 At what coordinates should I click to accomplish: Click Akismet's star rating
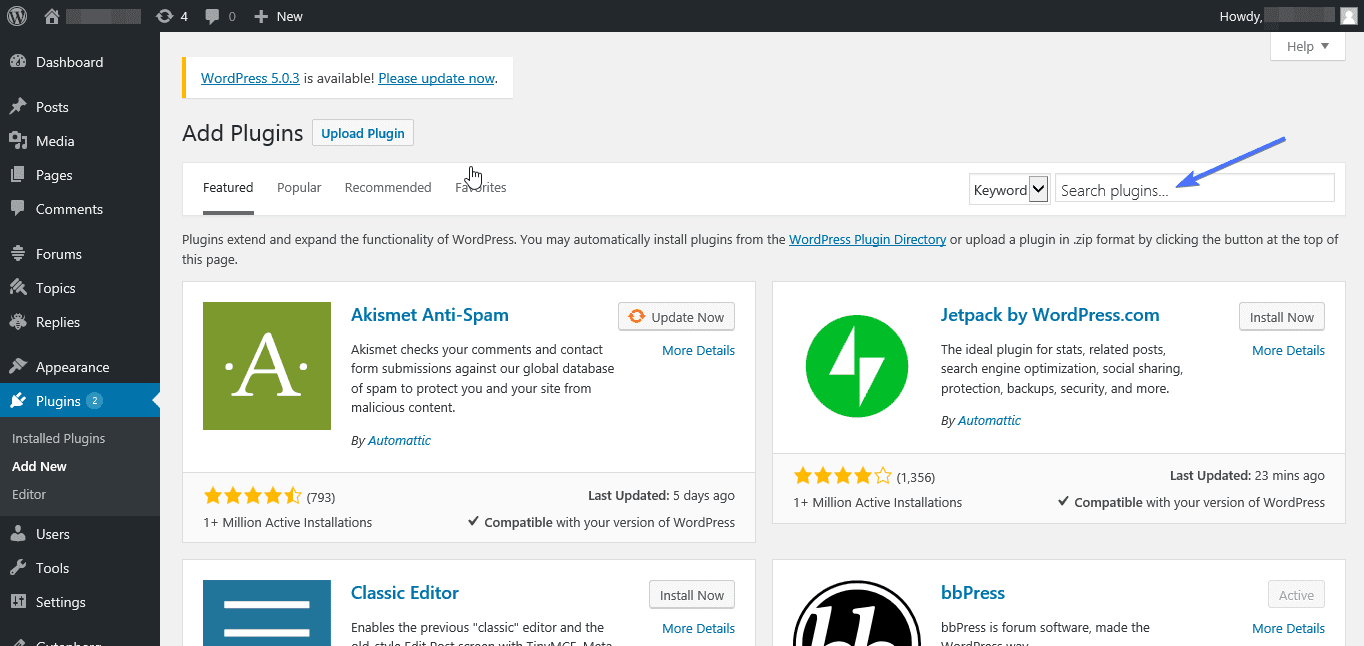pyautogui.click(x=252, y=496)
